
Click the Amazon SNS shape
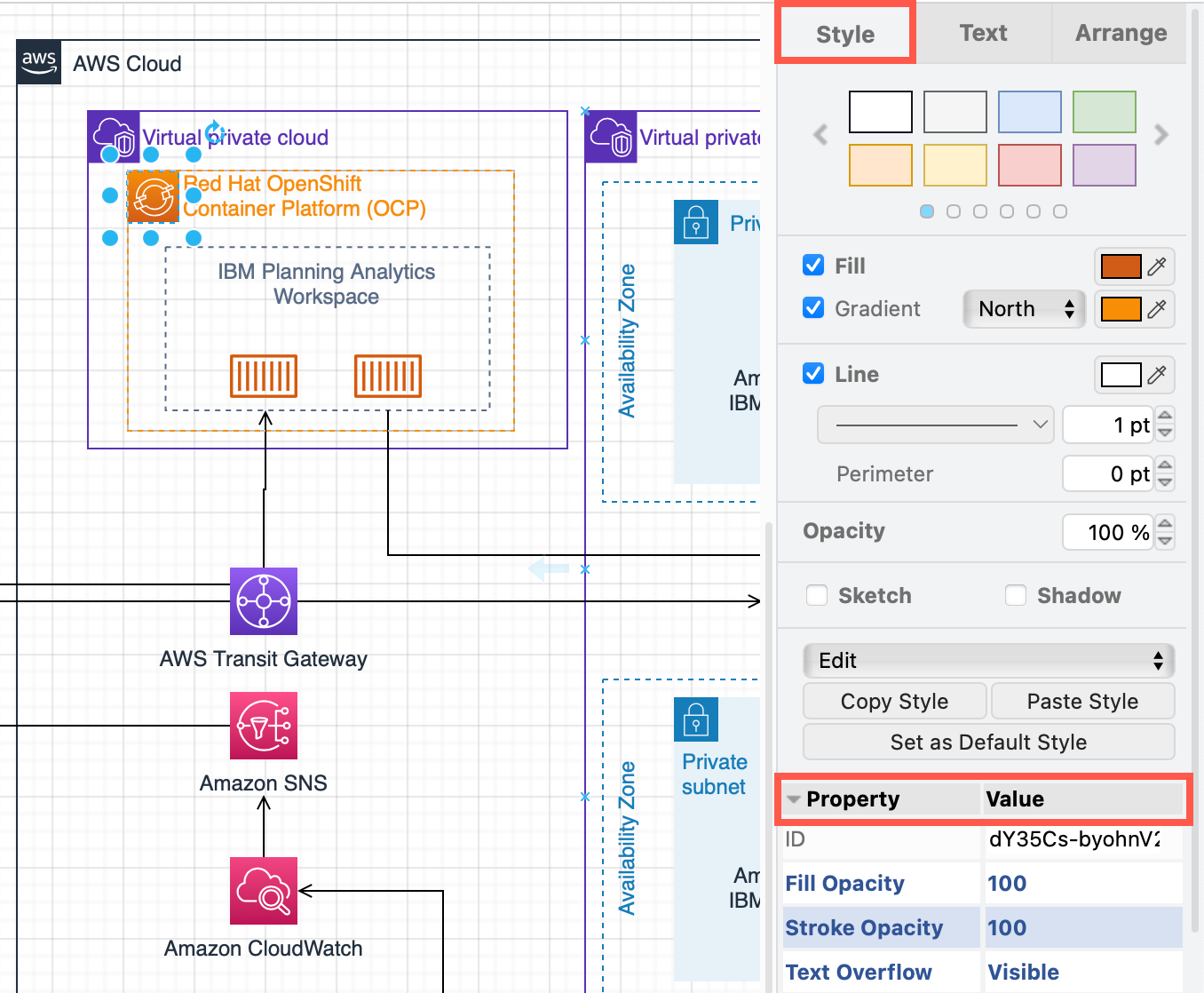coord(263,726)
